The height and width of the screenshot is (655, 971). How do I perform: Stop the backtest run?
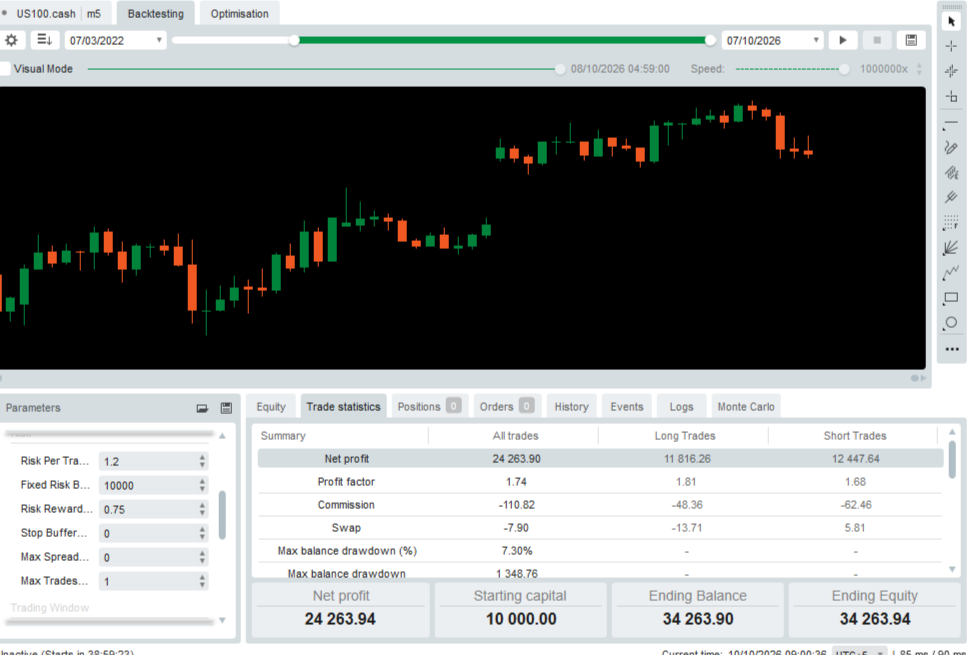click(877, 40)
